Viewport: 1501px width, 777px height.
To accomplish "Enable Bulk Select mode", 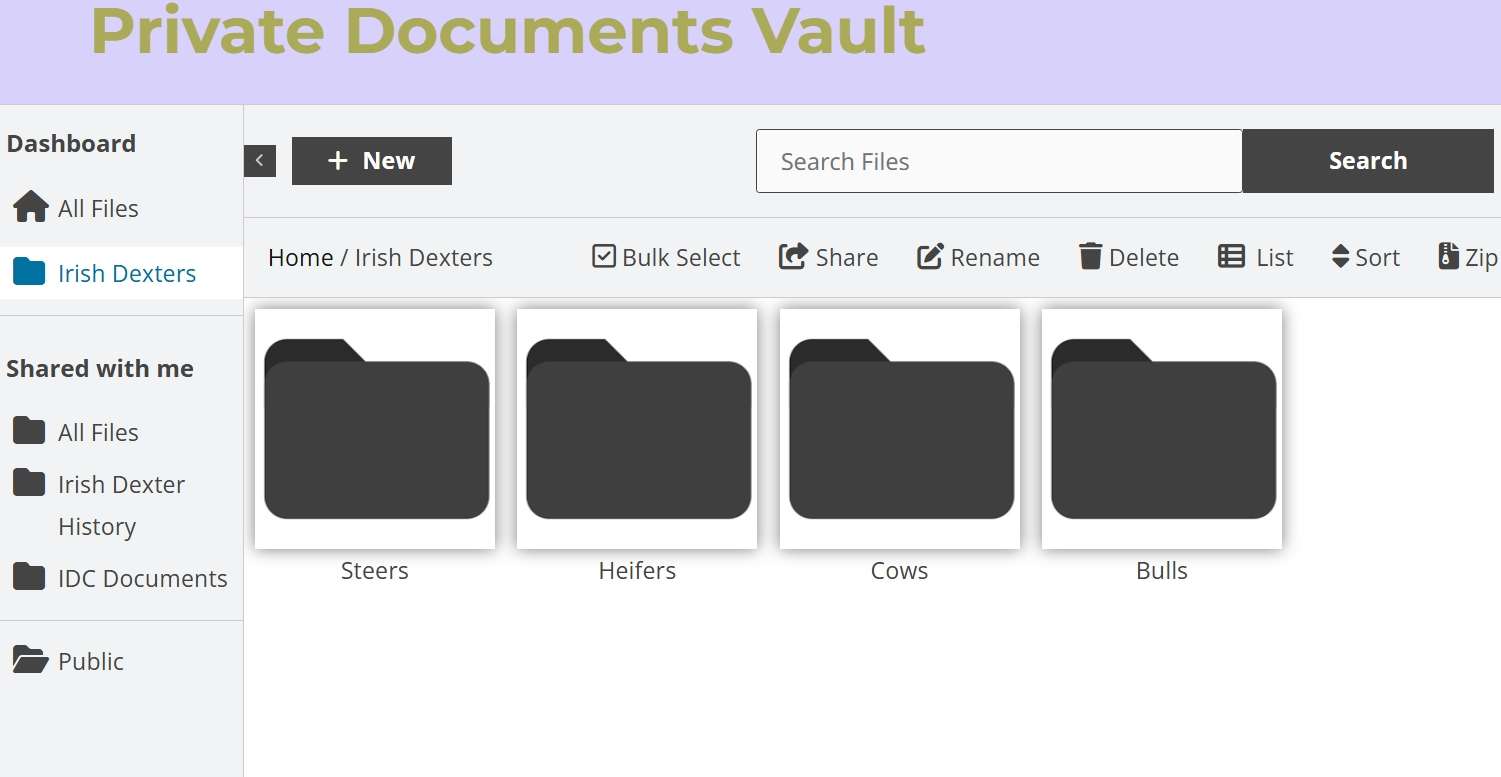I will [603, 256].
